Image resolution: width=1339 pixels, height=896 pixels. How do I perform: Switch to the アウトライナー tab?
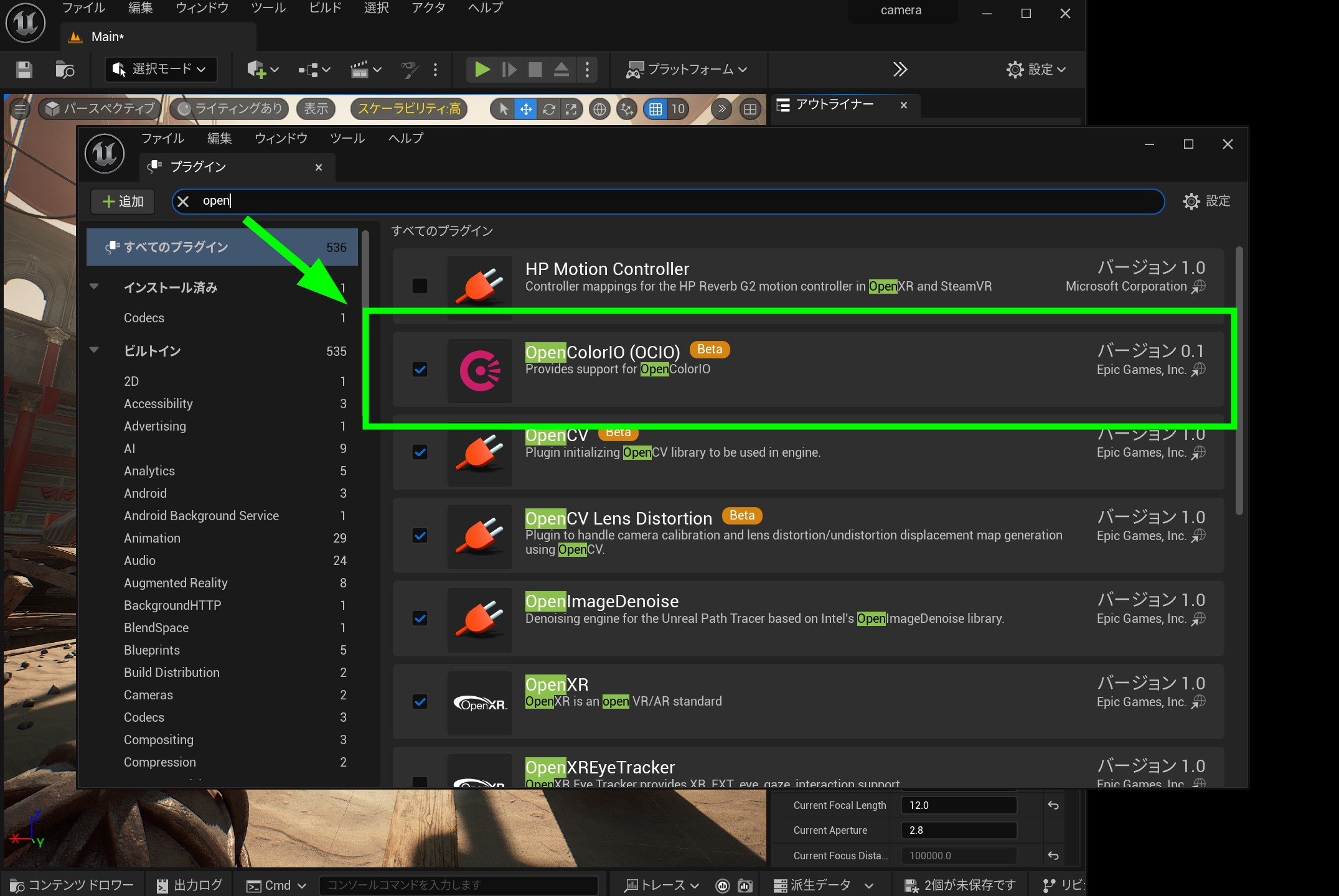[834, 105]
